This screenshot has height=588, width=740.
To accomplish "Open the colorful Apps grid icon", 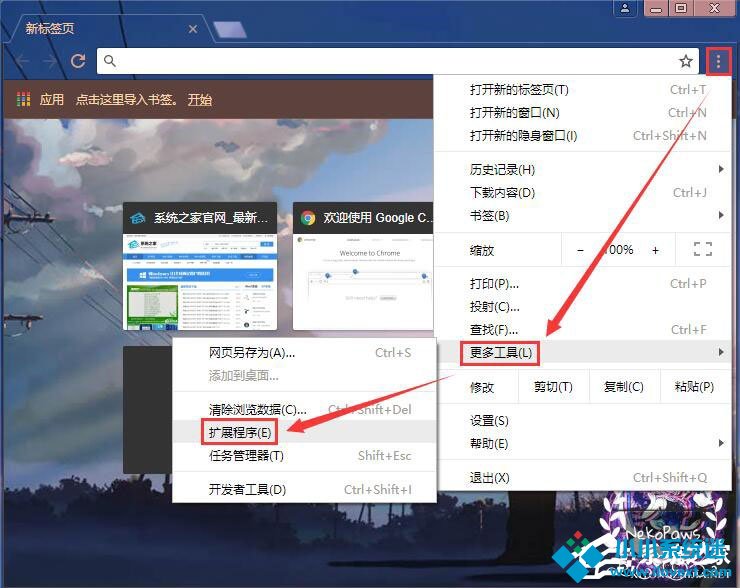I will (23, 100).
